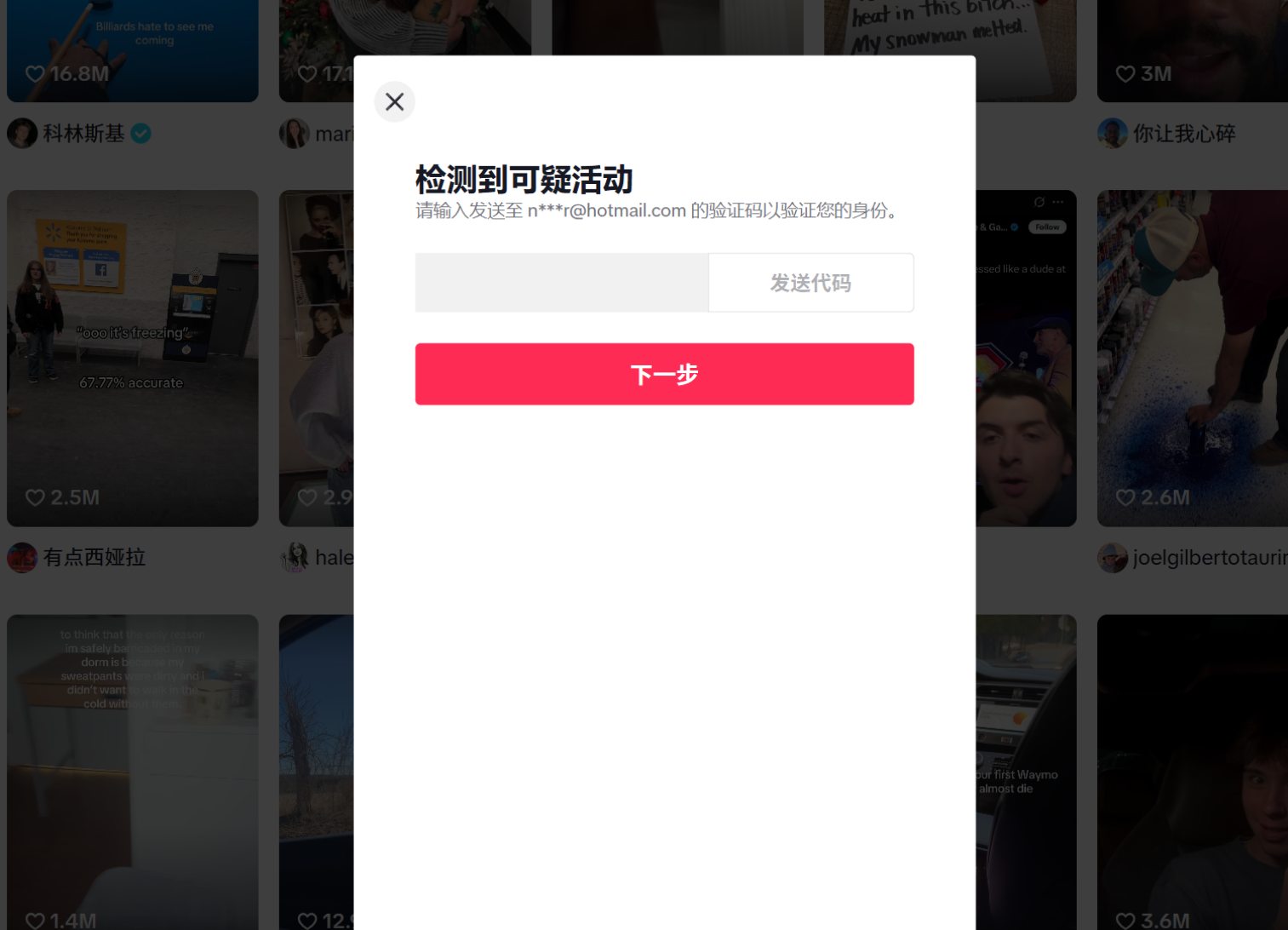Click the heart icon showing 2.6M likes
This screenshot has width=1288, height=930.
click(1125, 497)
